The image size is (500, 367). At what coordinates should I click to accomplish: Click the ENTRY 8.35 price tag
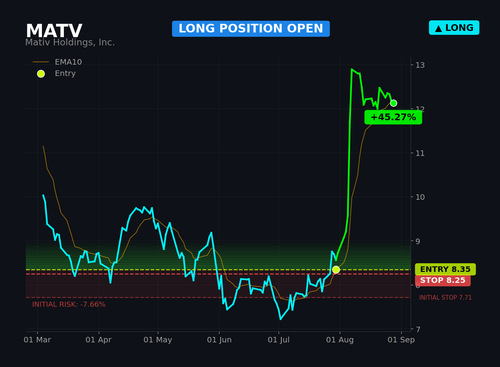point(445,269)
